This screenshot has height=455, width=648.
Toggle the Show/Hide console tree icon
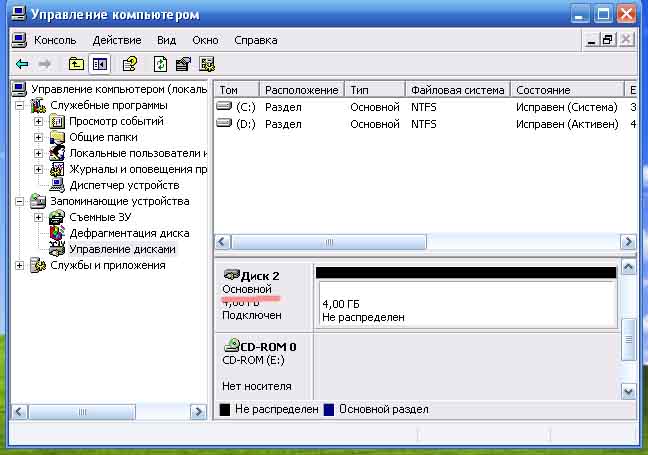(99, 64)
